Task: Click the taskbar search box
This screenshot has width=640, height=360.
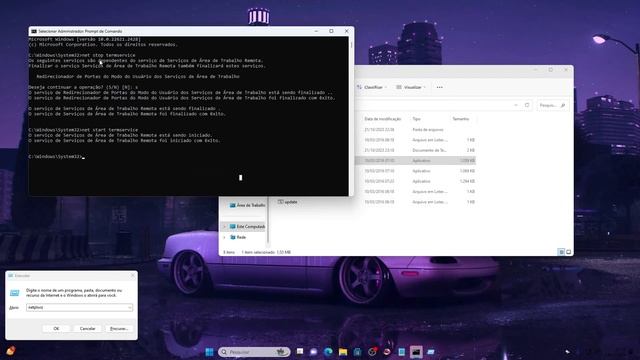Action: [254, 352]
